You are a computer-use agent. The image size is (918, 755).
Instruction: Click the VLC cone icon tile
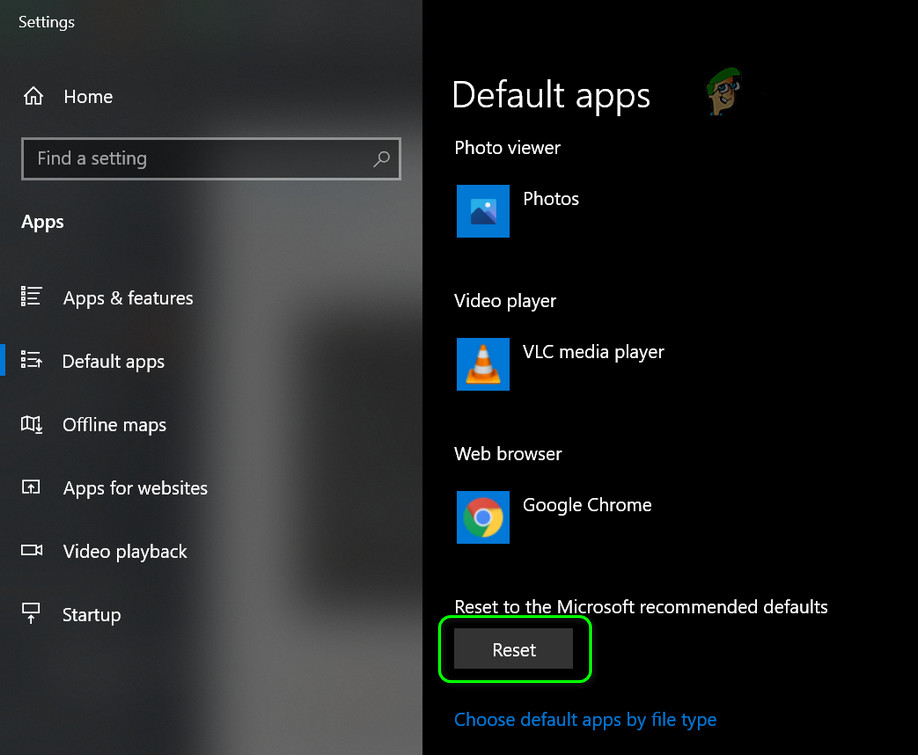click(483, 364)
